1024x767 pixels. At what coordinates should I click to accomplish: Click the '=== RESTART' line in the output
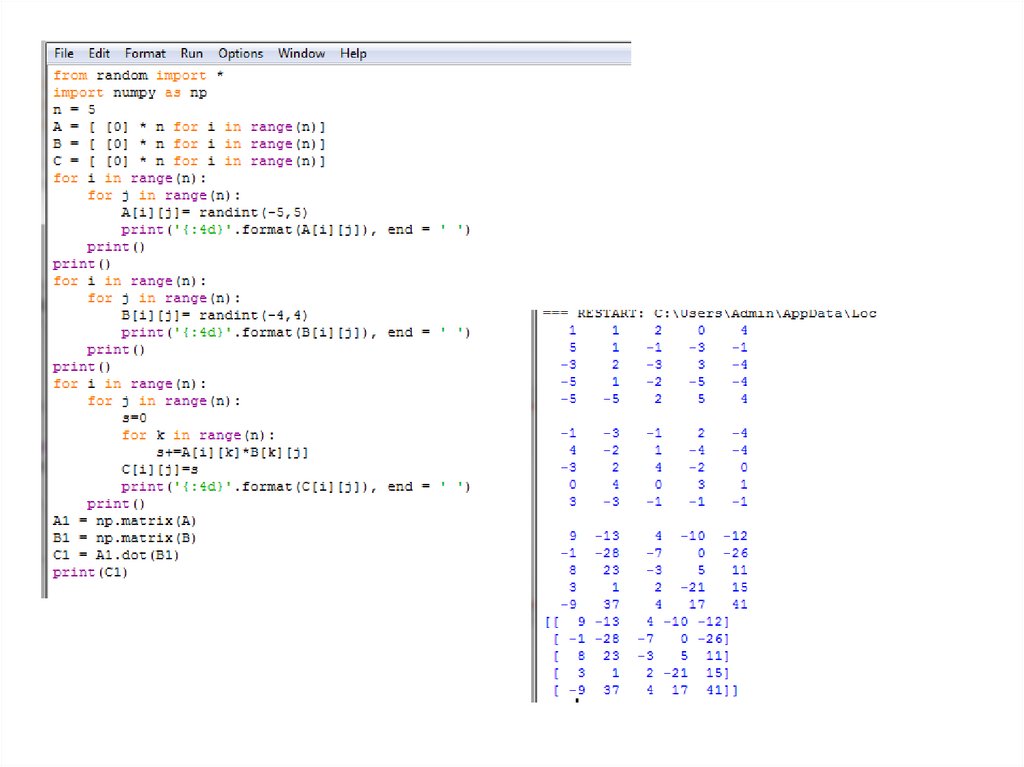[x=709, y=314]
